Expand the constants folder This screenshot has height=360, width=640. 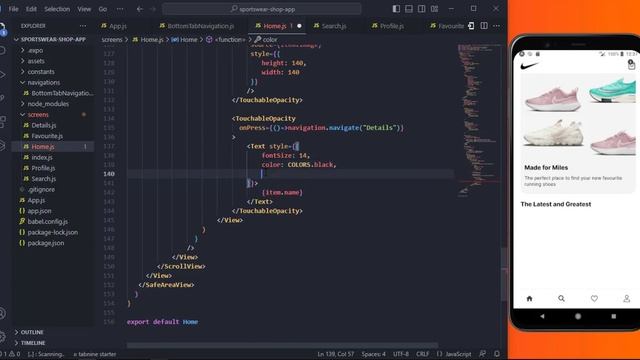pos(53,71)
